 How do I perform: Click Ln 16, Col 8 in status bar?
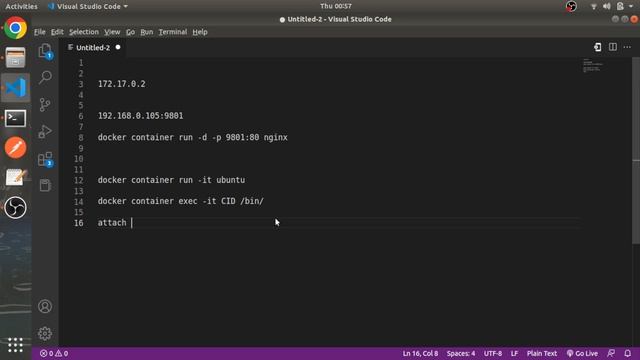tap(420, 353)
